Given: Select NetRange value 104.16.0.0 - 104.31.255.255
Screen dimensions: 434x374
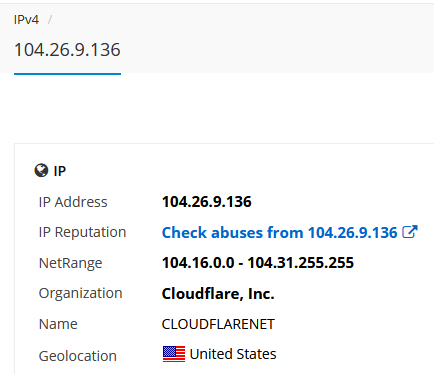Looking at the screenshot, I should [258, 263].
